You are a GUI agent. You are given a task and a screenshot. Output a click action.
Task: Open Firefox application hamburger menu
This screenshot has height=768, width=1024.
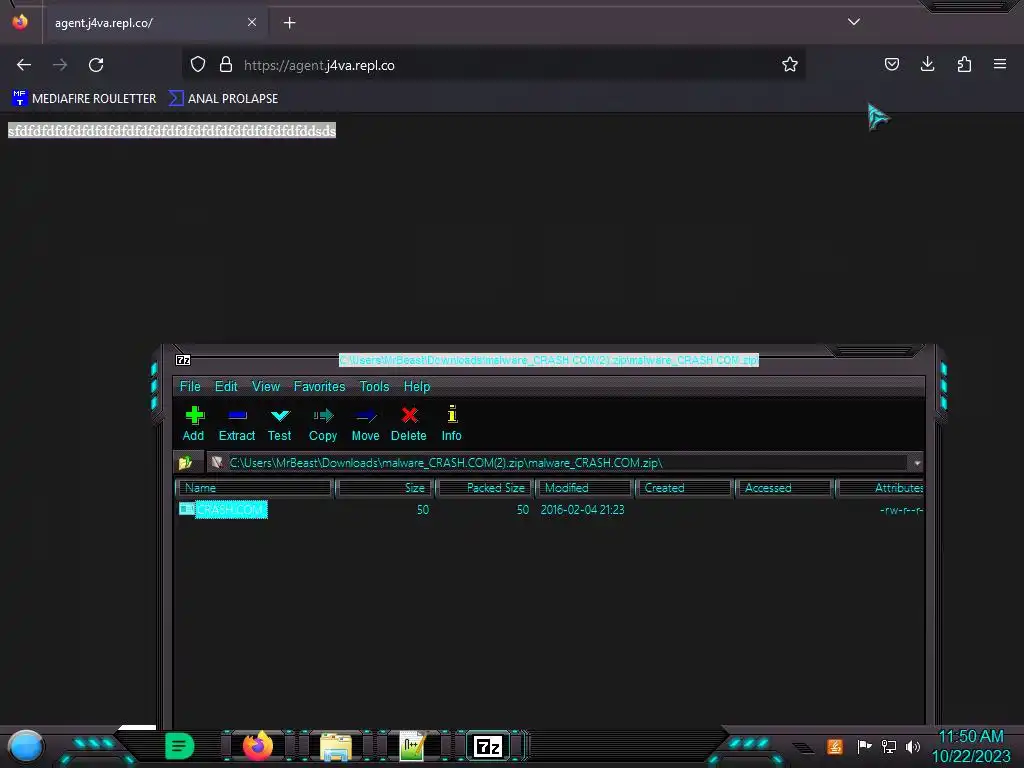point(1000,64)
